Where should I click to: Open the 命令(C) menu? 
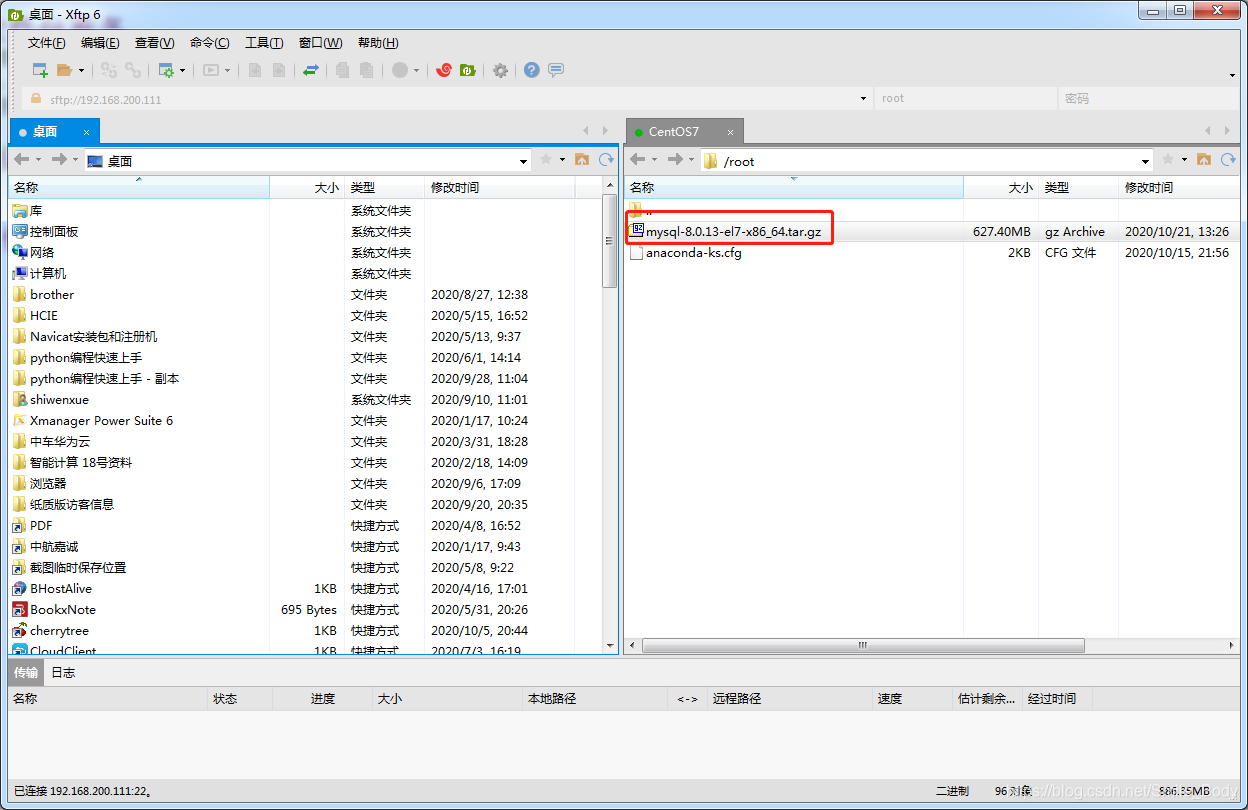pos(209,43)
